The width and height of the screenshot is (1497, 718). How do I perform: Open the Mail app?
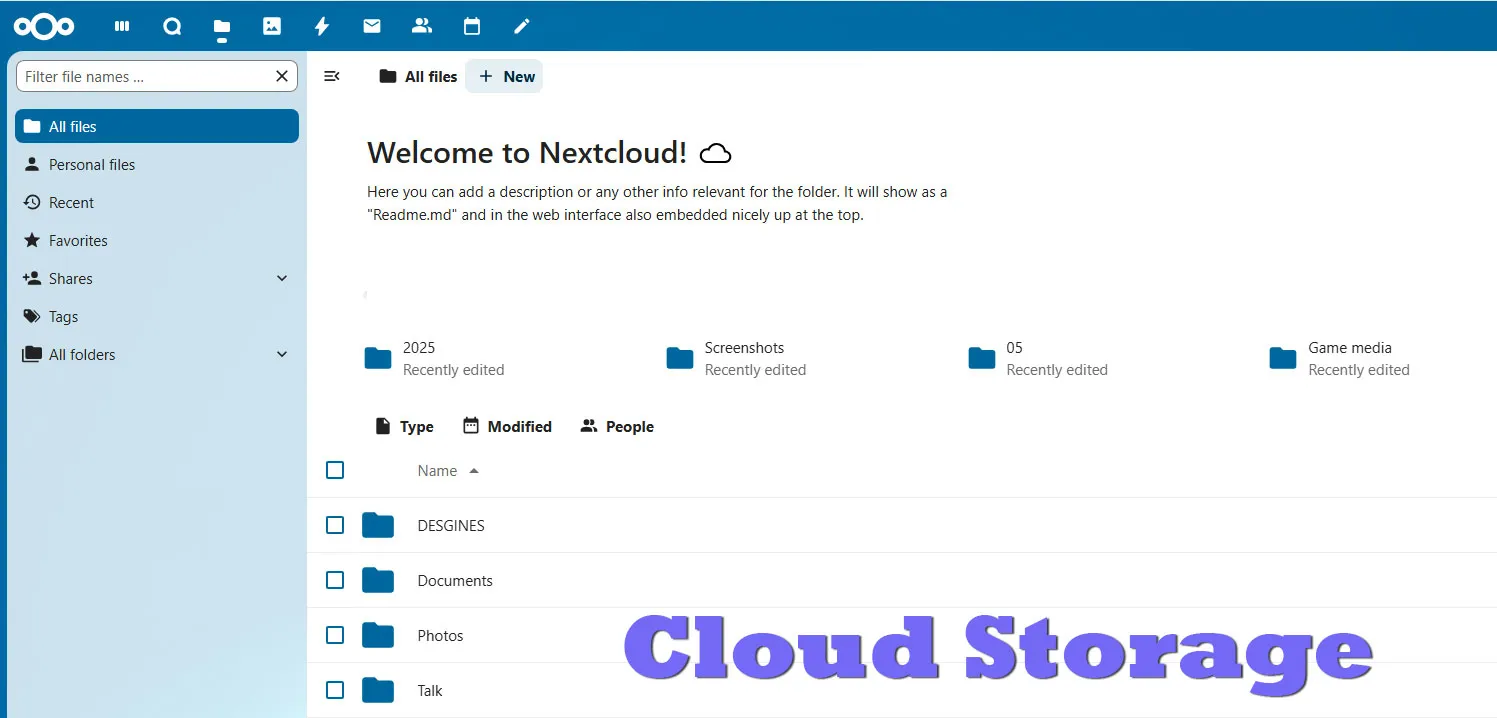(371, 26)
